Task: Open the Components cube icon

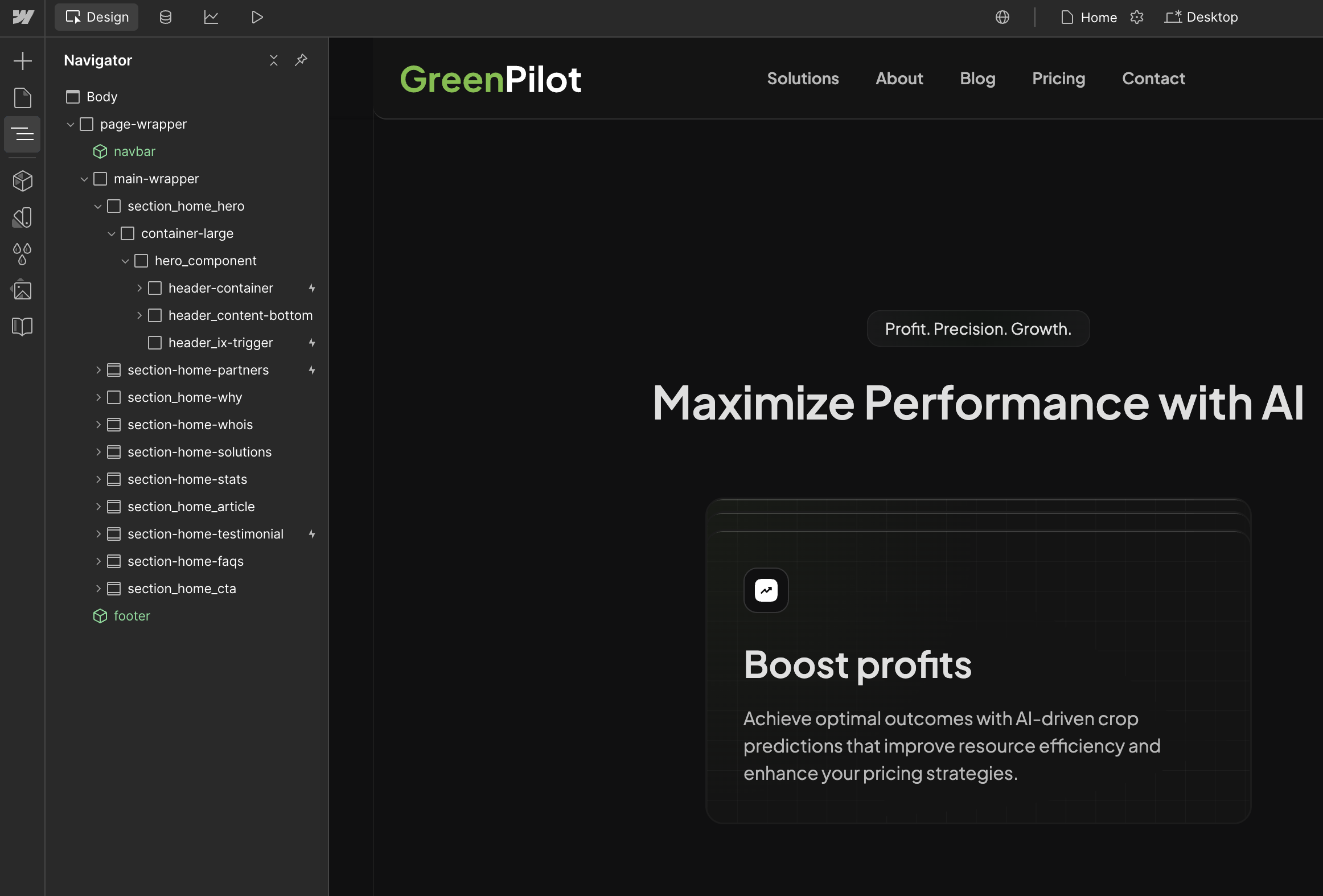Action: (22, 181)
